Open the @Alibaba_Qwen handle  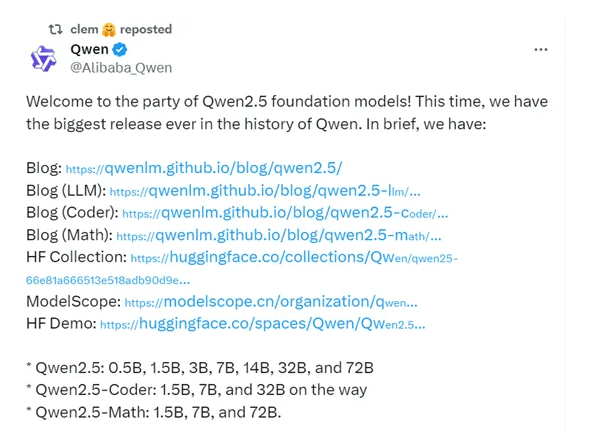pyautogui.click(x=121, y=68)
